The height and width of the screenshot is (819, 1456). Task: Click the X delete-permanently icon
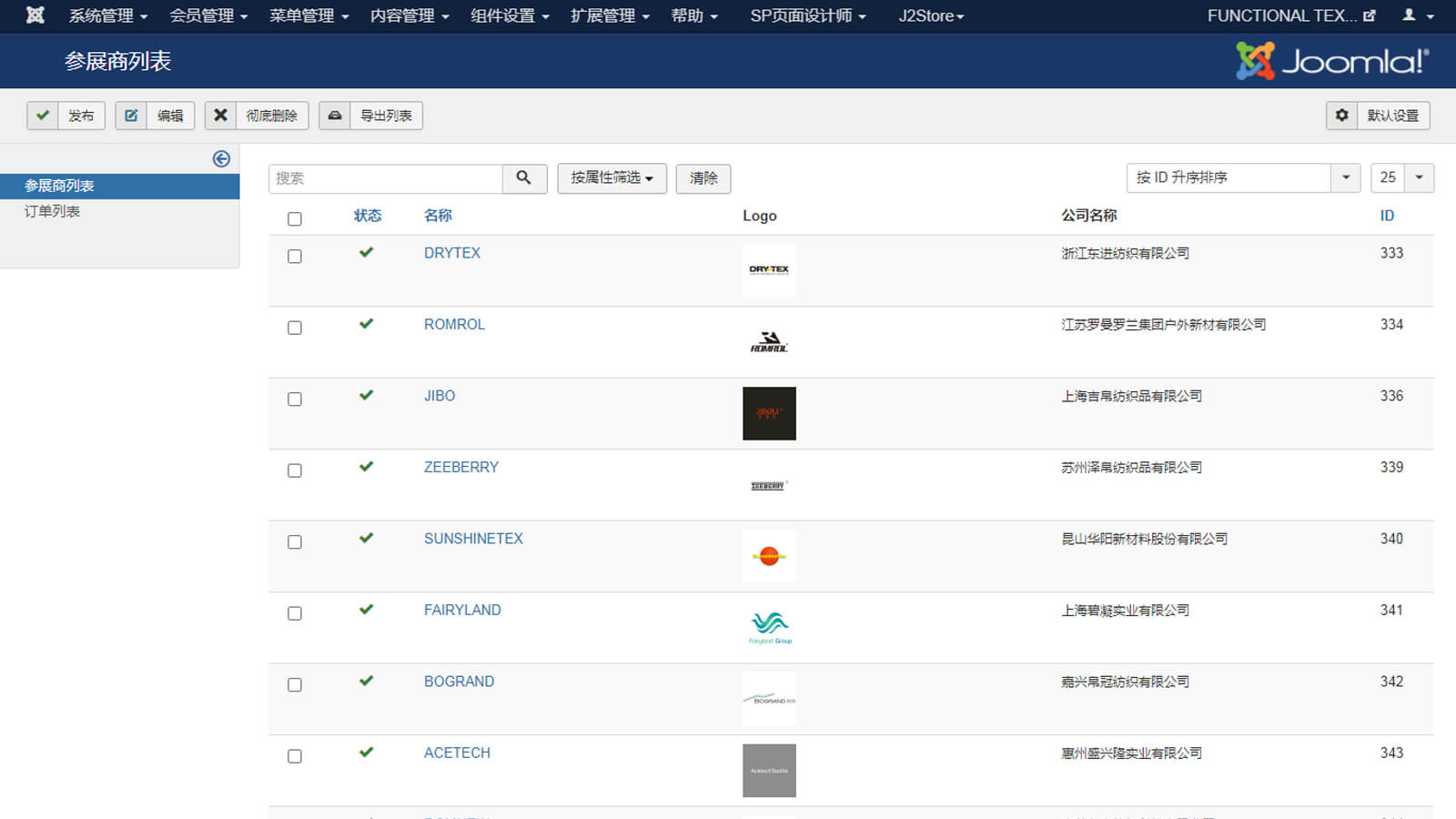[220, 116]
